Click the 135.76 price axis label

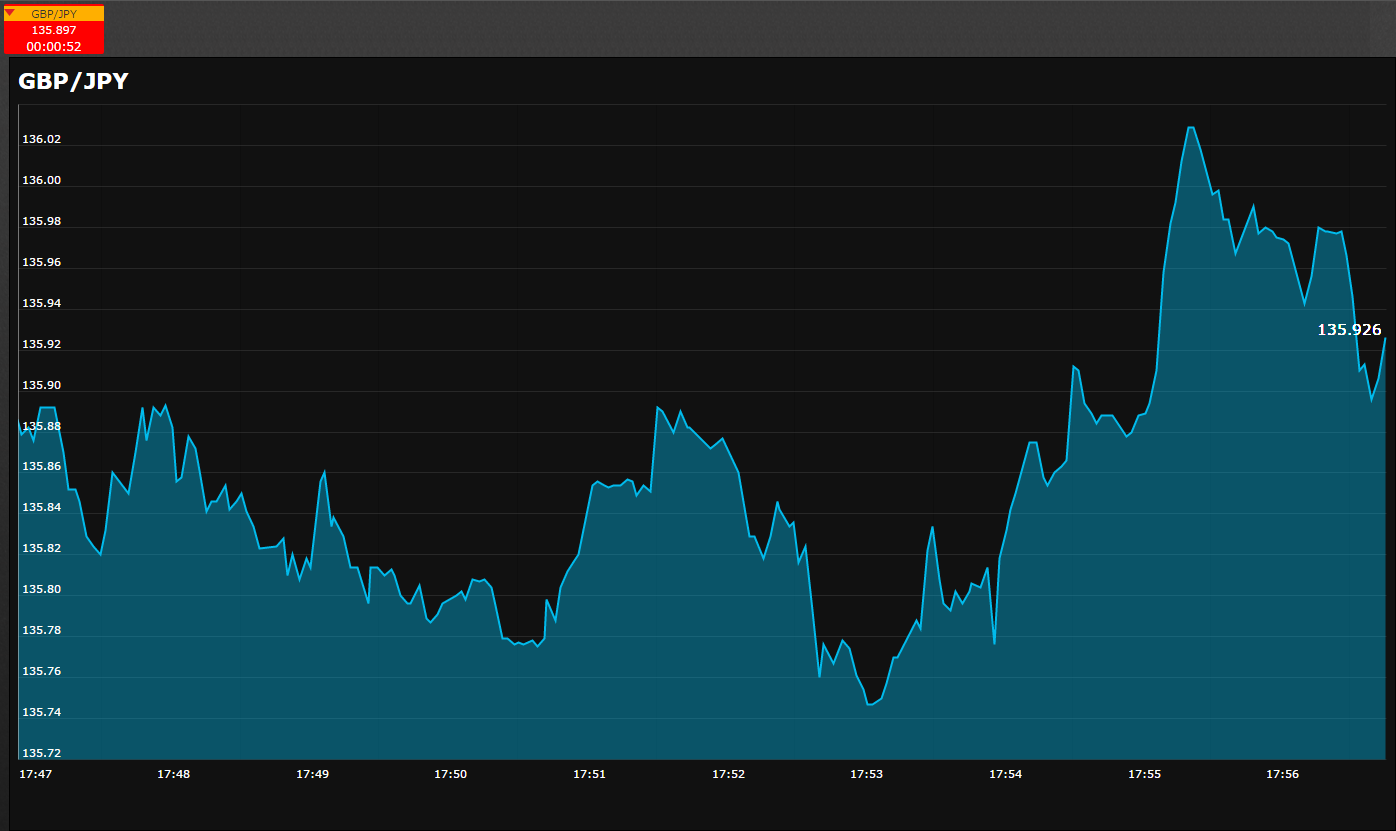pos(41,671)
